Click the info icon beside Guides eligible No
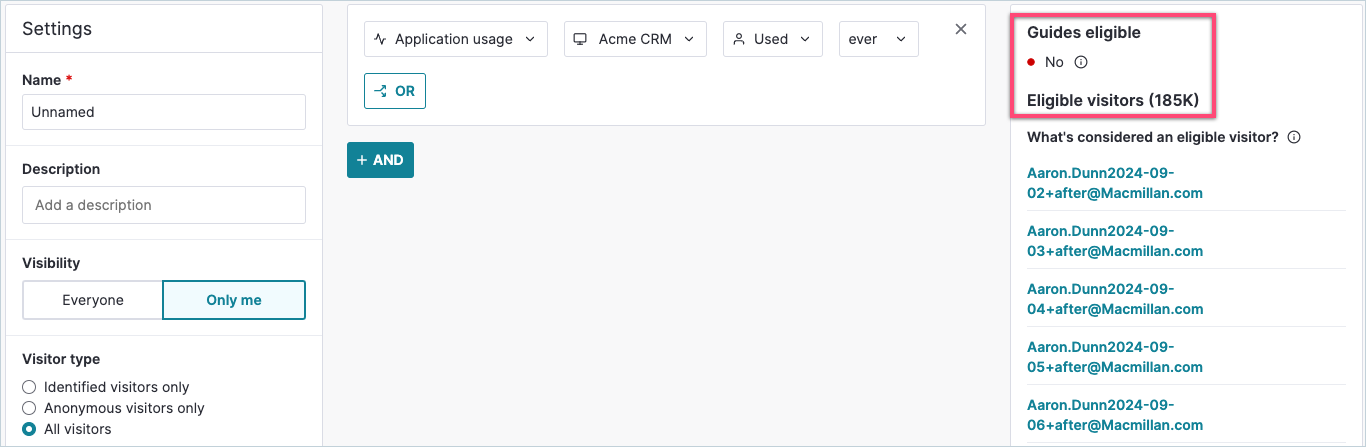1366x447 pixels. tap(1080, 62)
